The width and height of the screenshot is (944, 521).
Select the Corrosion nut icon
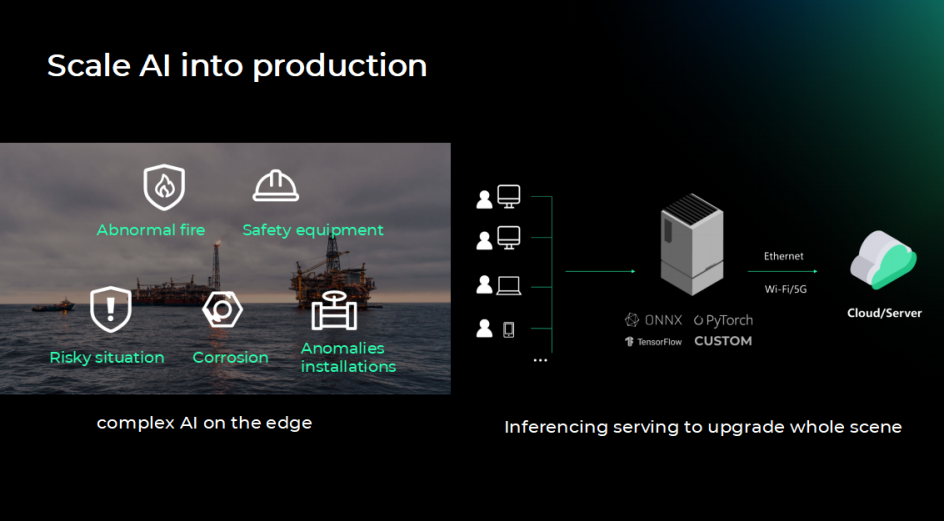pyautogui.click(x=222, y=309)
